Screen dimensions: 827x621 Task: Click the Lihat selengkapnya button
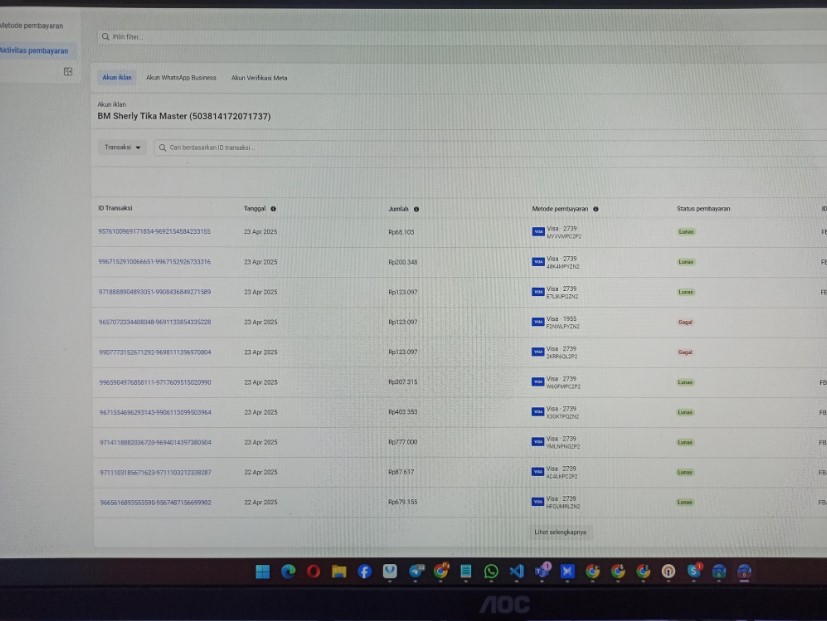tap(560, 532)
